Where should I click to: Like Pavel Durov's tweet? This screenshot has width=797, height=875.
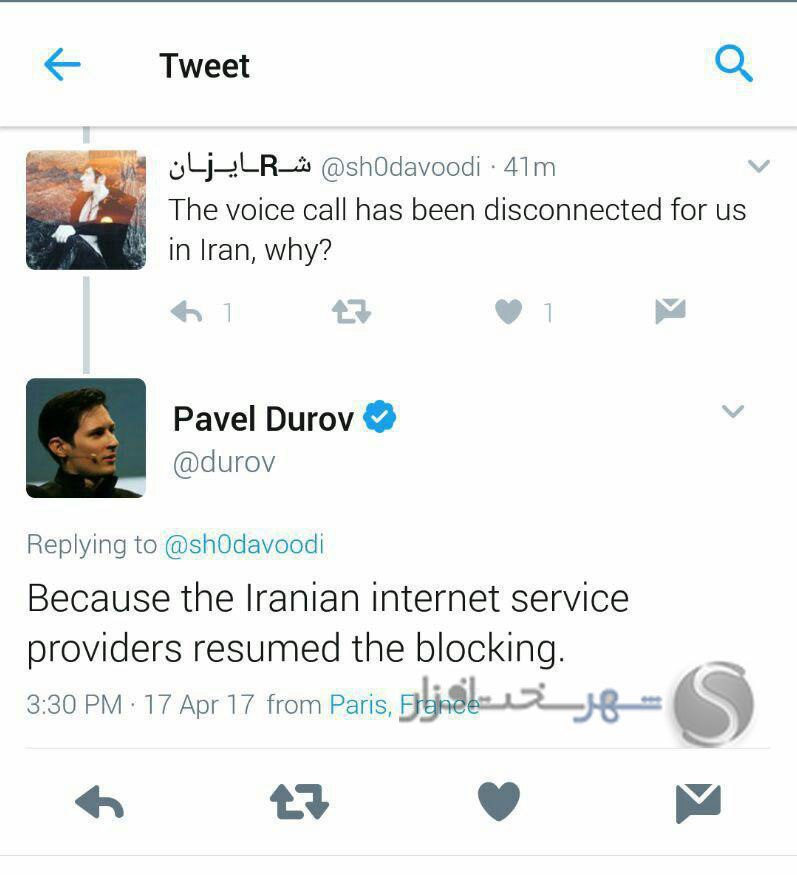pyautogui.click(x=499, y=801)
